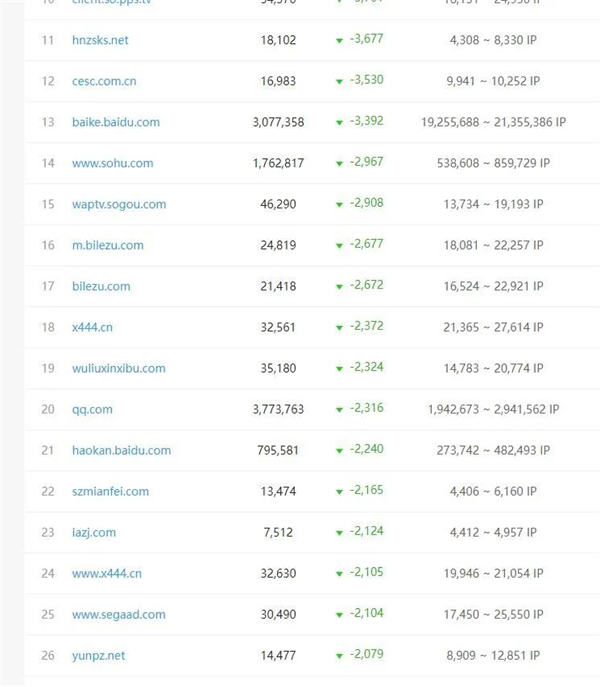Click the wuliuxinxibu.com link
600x687 pixels.
coord(119,368)
